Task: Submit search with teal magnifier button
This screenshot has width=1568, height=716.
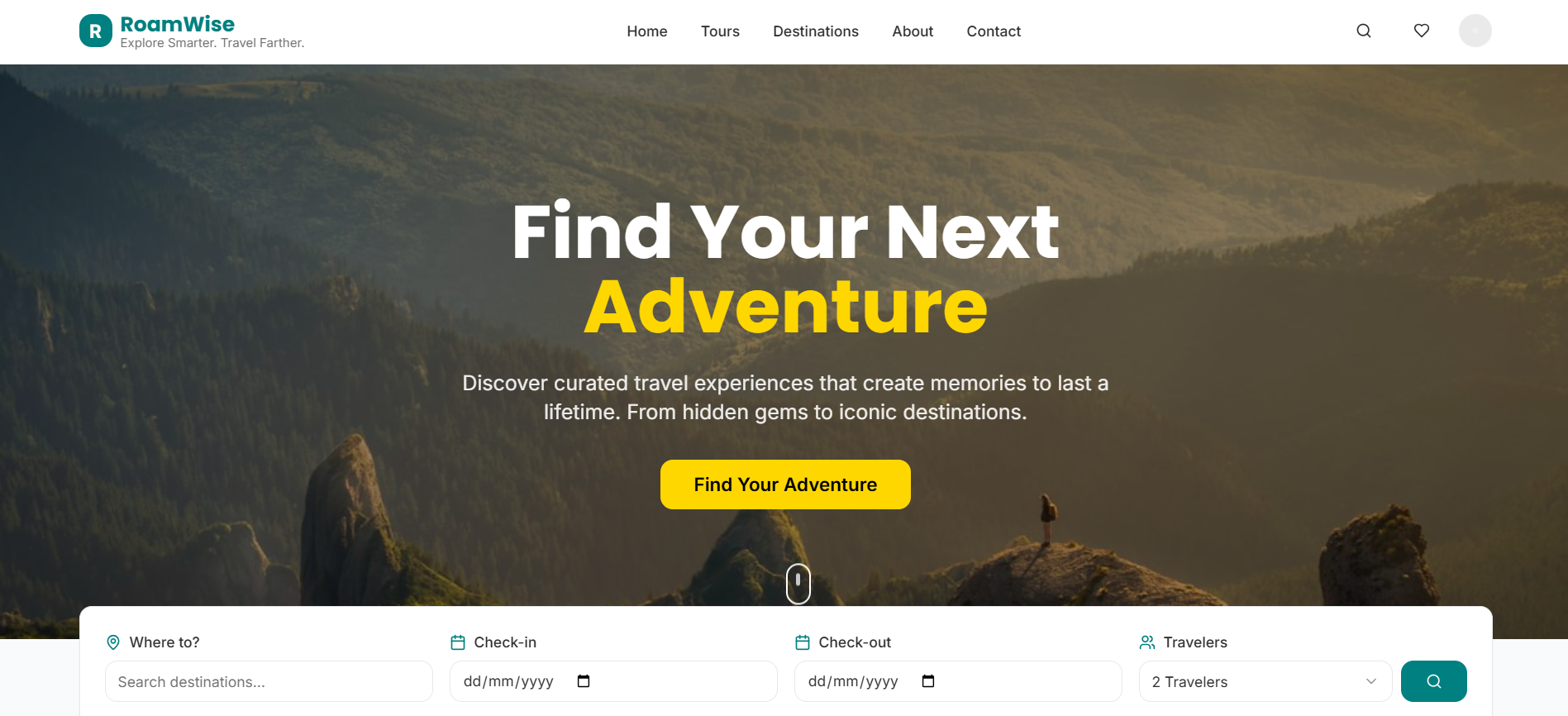Action: click(1434, 681)
